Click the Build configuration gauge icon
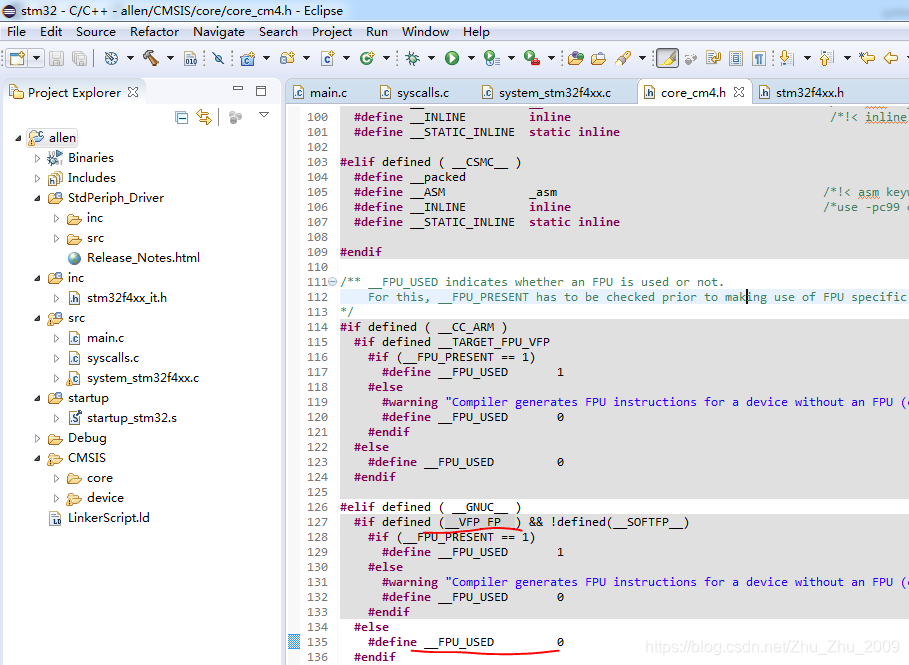This screenshot has width=909, height=665. [x=111, y=58]
